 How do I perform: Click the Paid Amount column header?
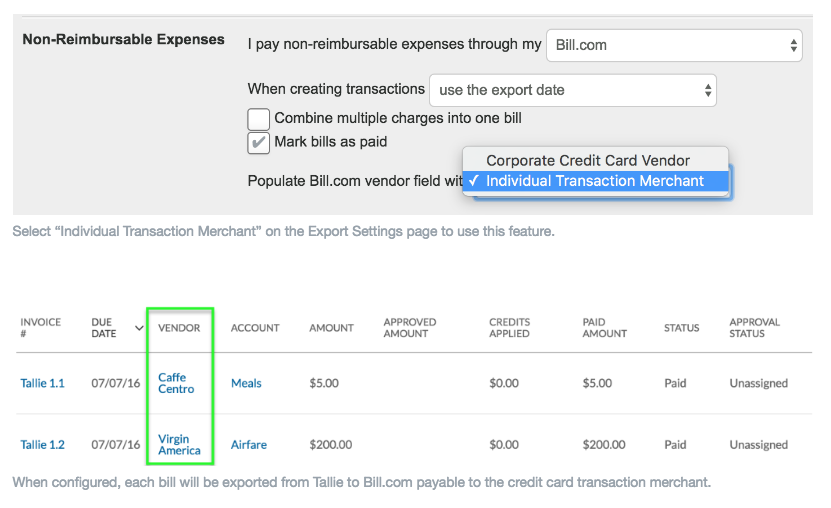[x=604, y=328]
